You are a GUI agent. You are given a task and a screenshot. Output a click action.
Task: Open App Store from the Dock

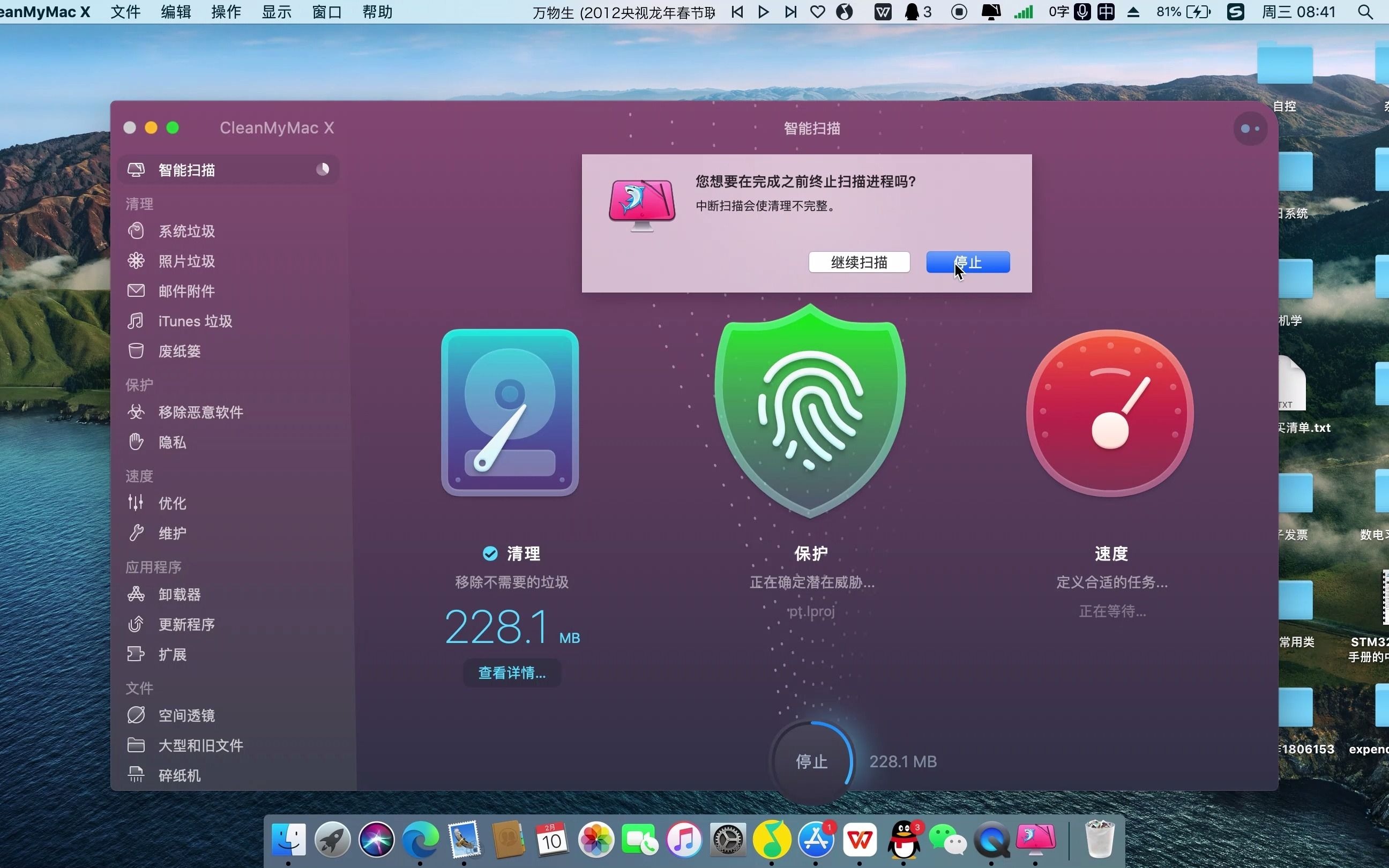tap(816, 839)
